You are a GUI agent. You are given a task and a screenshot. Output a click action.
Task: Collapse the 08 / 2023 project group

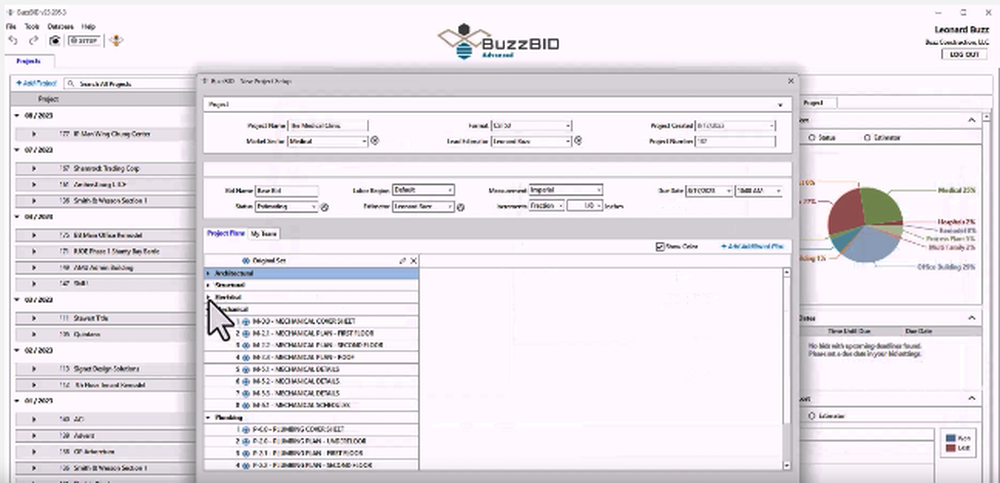pyautogui.click(x=17, y=115)
